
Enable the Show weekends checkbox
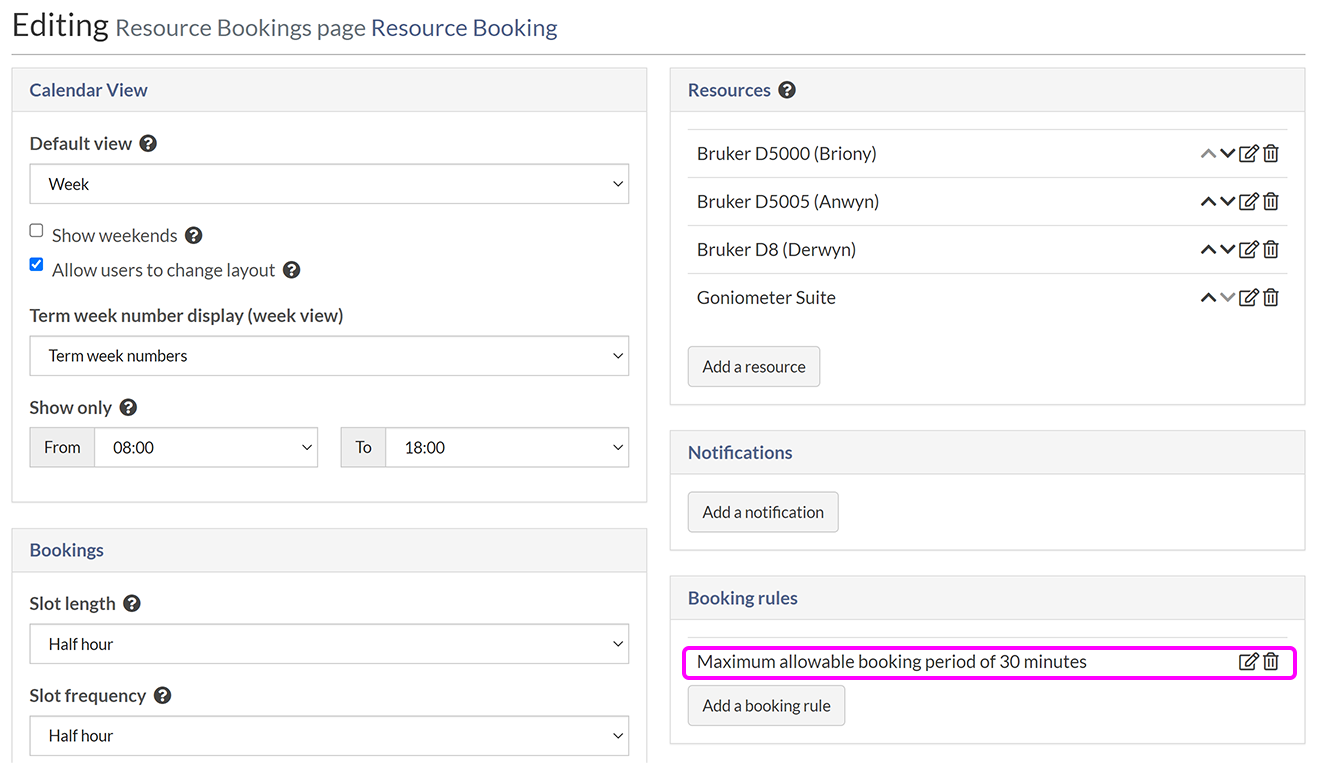click(37, 231)
